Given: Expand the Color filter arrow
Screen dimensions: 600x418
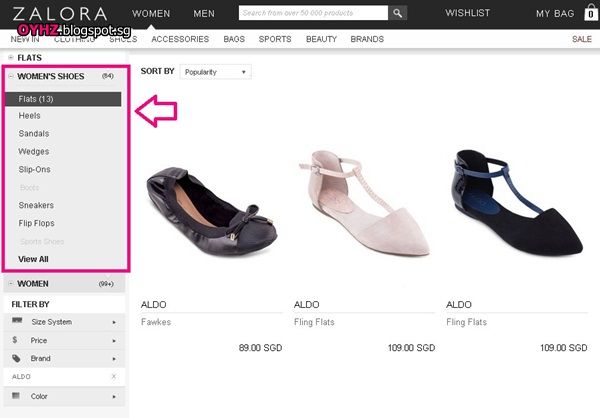Looking at the screenshot, I should pyautogui.click(x=114, y=397).
